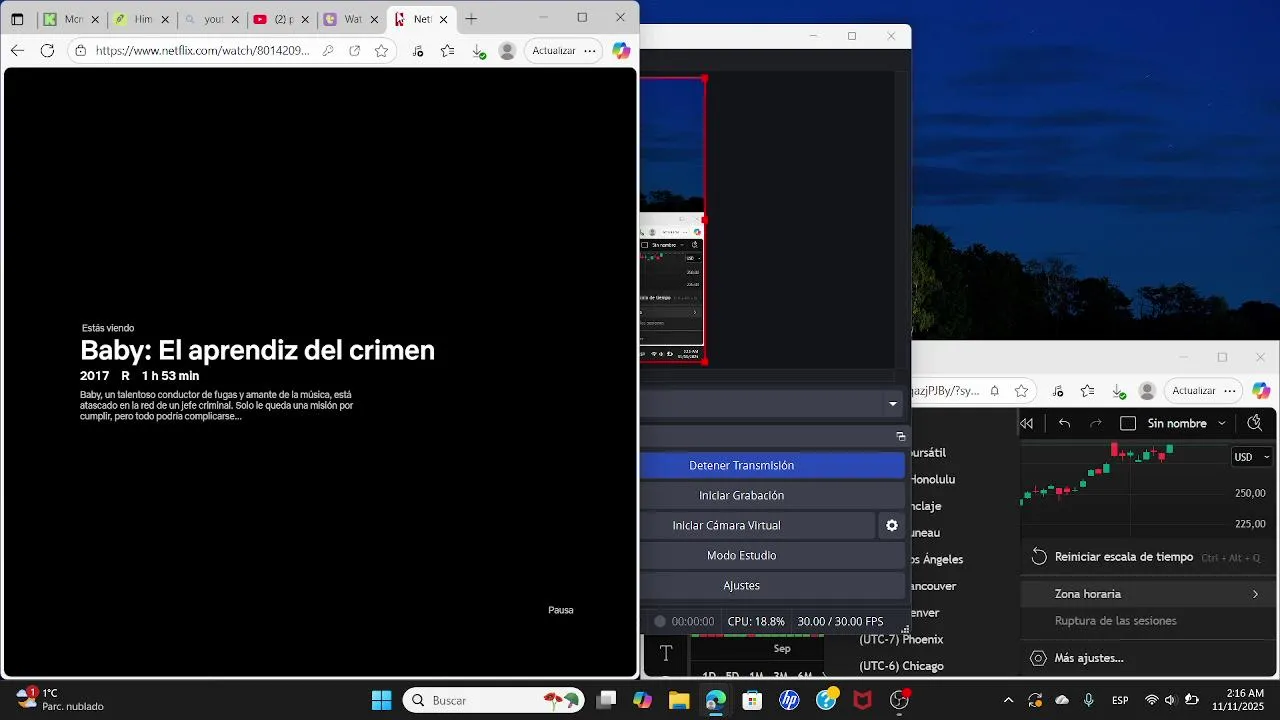Click notification bell in TradingView address bar

click(x=994, y=391)
